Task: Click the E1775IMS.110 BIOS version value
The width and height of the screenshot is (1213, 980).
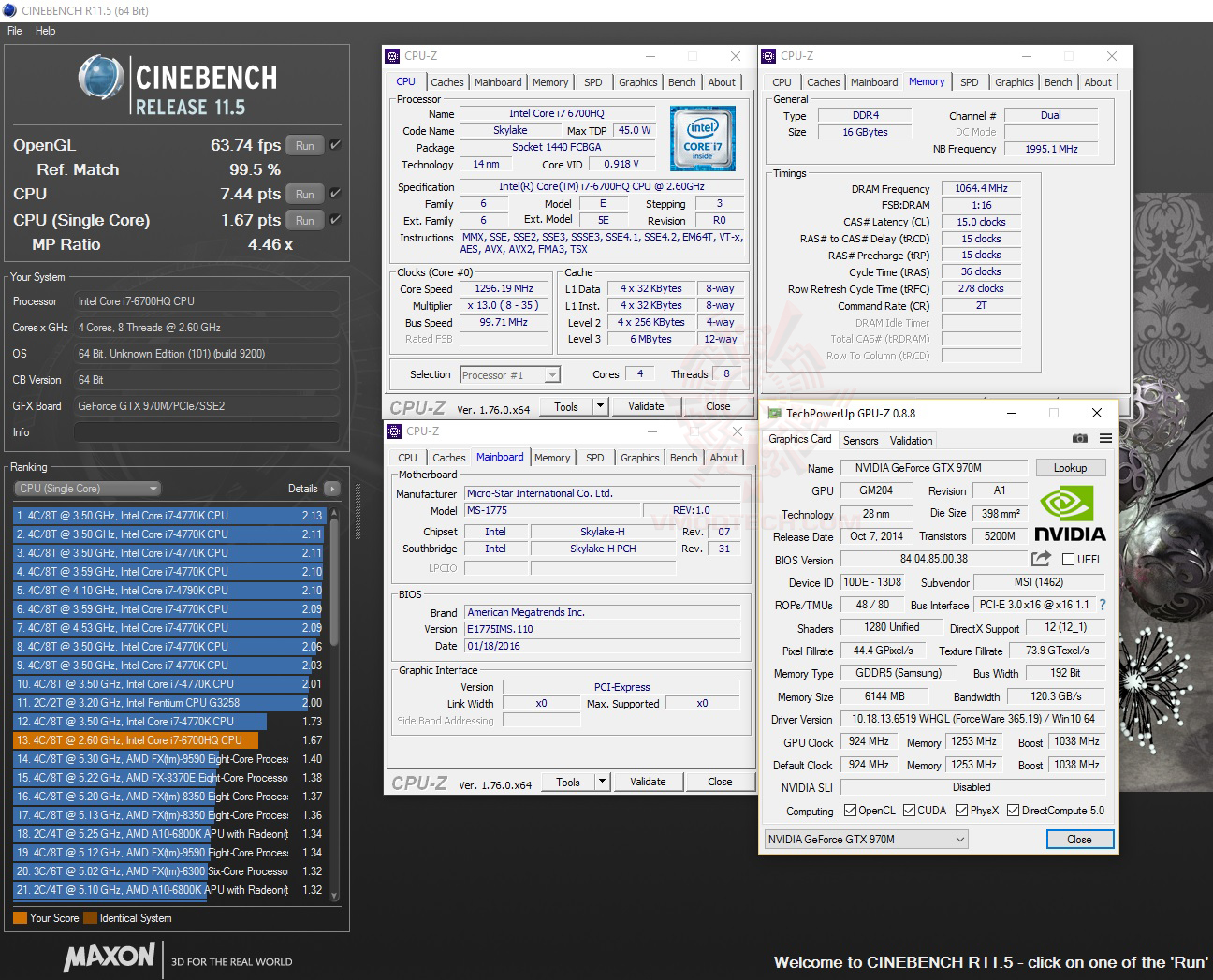Action: [603, 629]
